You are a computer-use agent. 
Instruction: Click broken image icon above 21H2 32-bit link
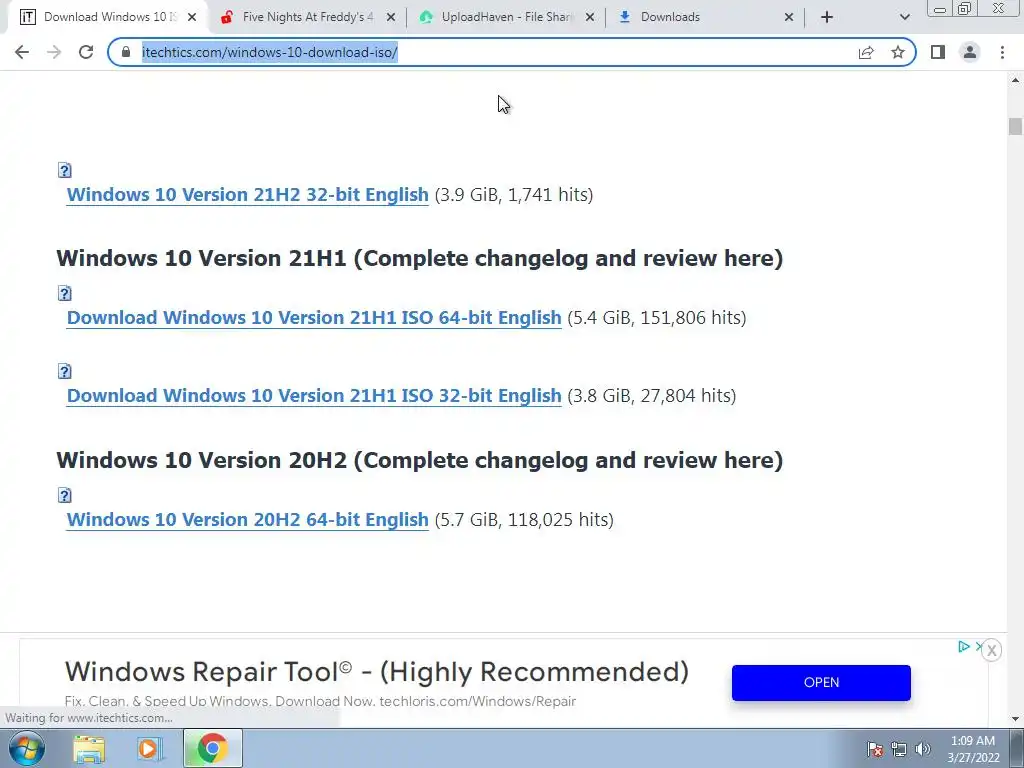coord(64,170)
